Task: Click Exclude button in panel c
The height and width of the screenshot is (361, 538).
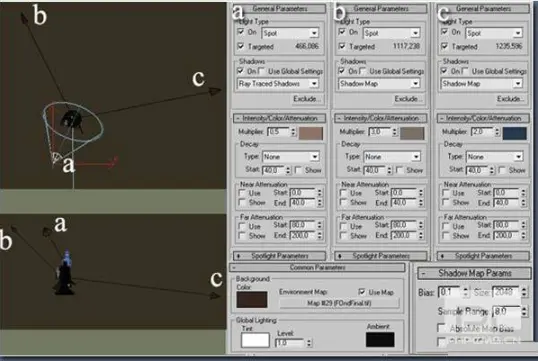Action: (511, 99)
